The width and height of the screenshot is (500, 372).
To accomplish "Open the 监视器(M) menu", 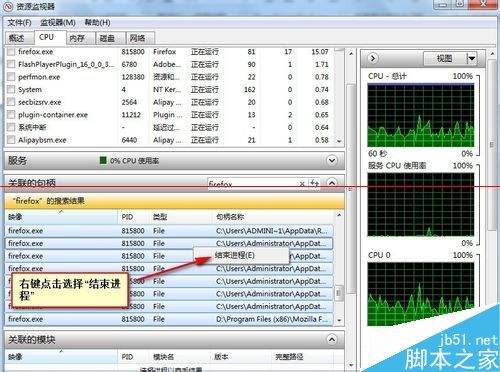I will coord(58,23).
